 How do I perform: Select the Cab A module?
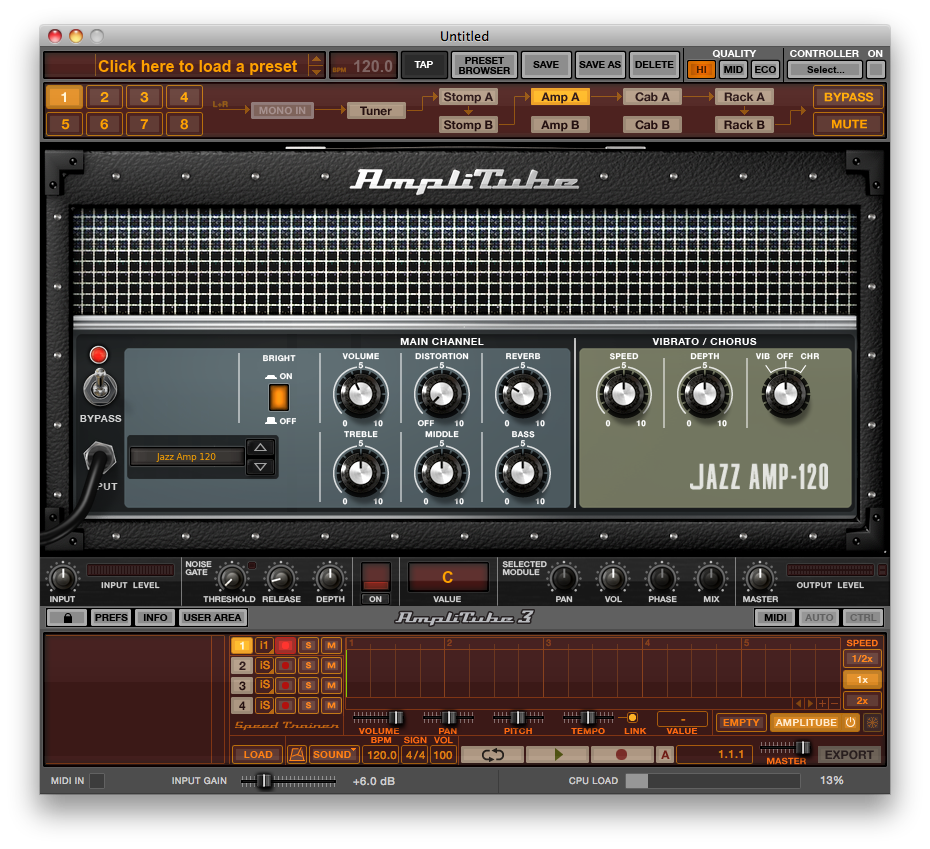tap(652, 97)
